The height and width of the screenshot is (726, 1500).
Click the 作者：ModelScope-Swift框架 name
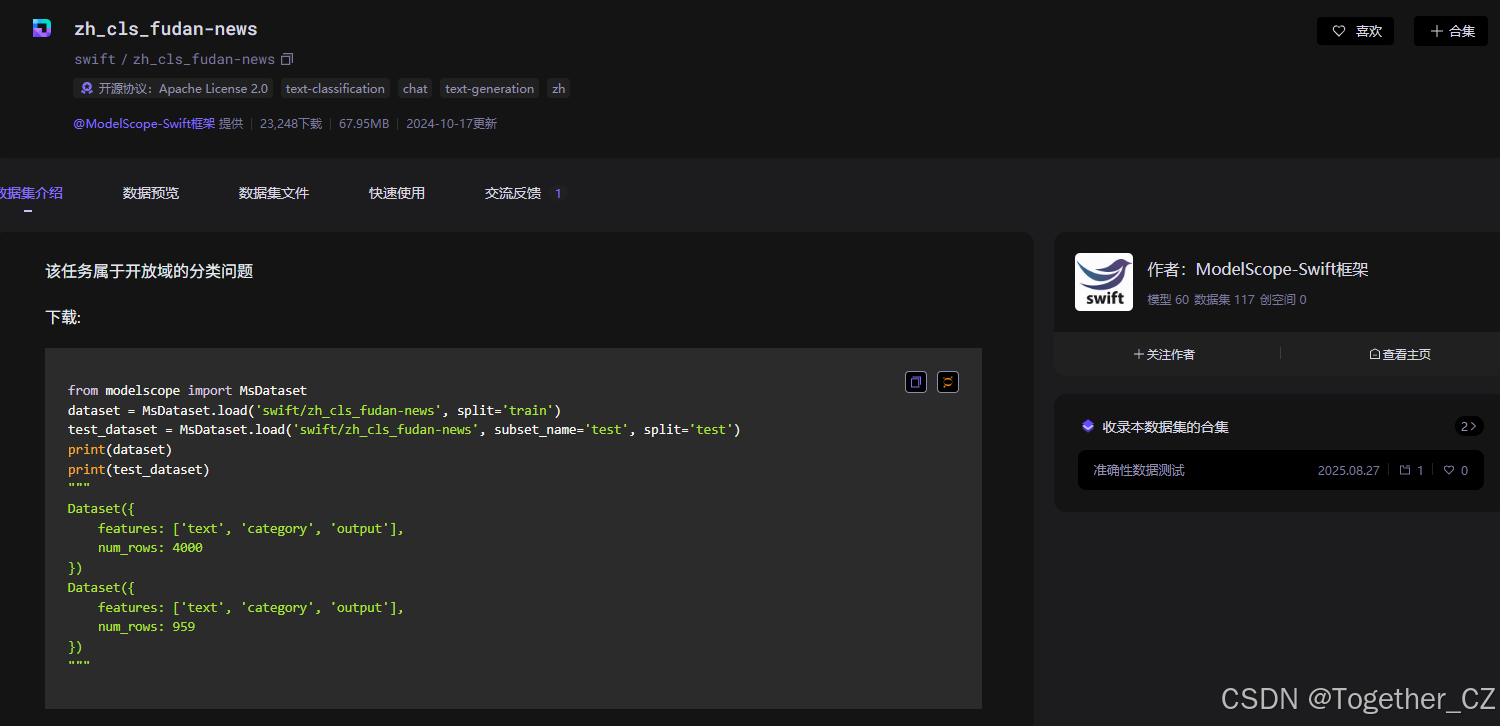[1258, 269]
